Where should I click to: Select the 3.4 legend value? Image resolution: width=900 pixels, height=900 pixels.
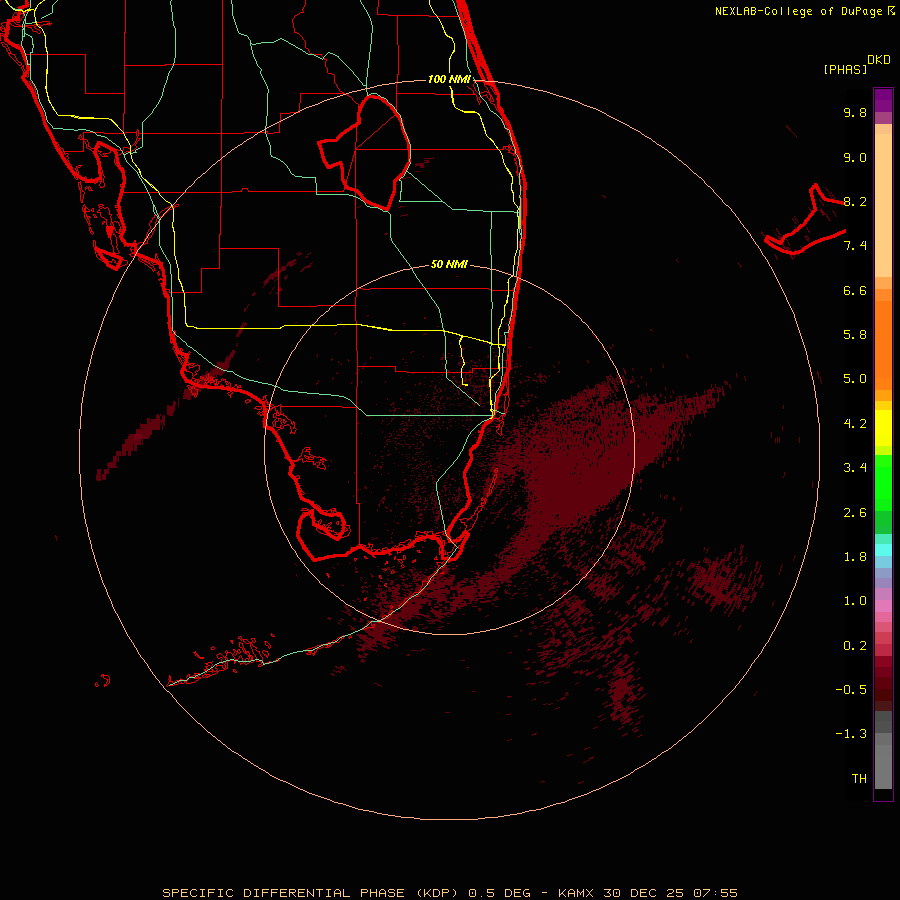coord(855,468)
